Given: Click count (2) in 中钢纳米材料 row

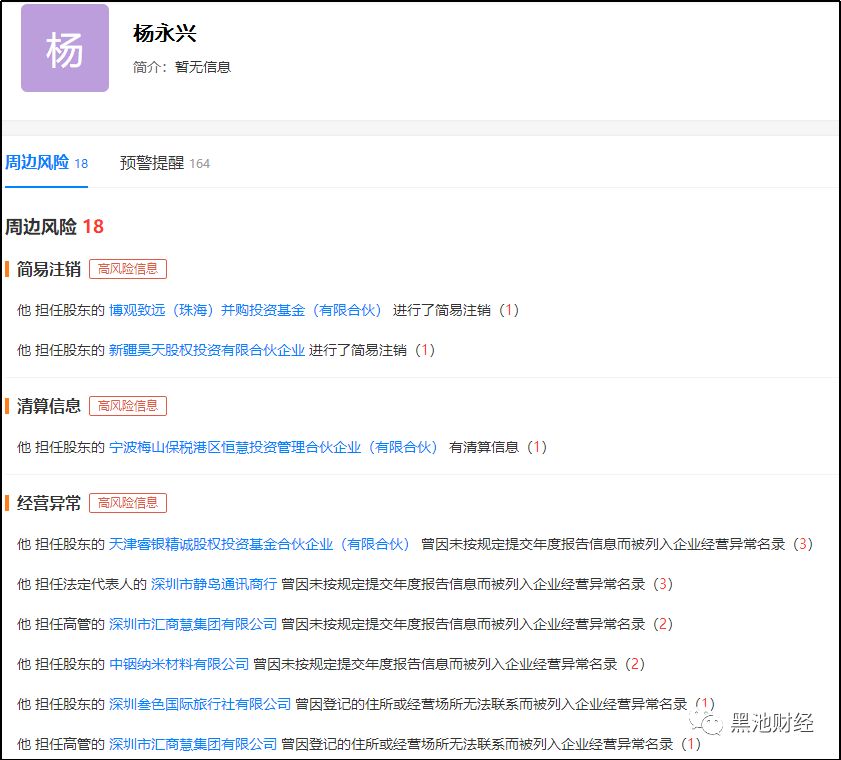Looking at the screenshot, I should click(635, 664).
